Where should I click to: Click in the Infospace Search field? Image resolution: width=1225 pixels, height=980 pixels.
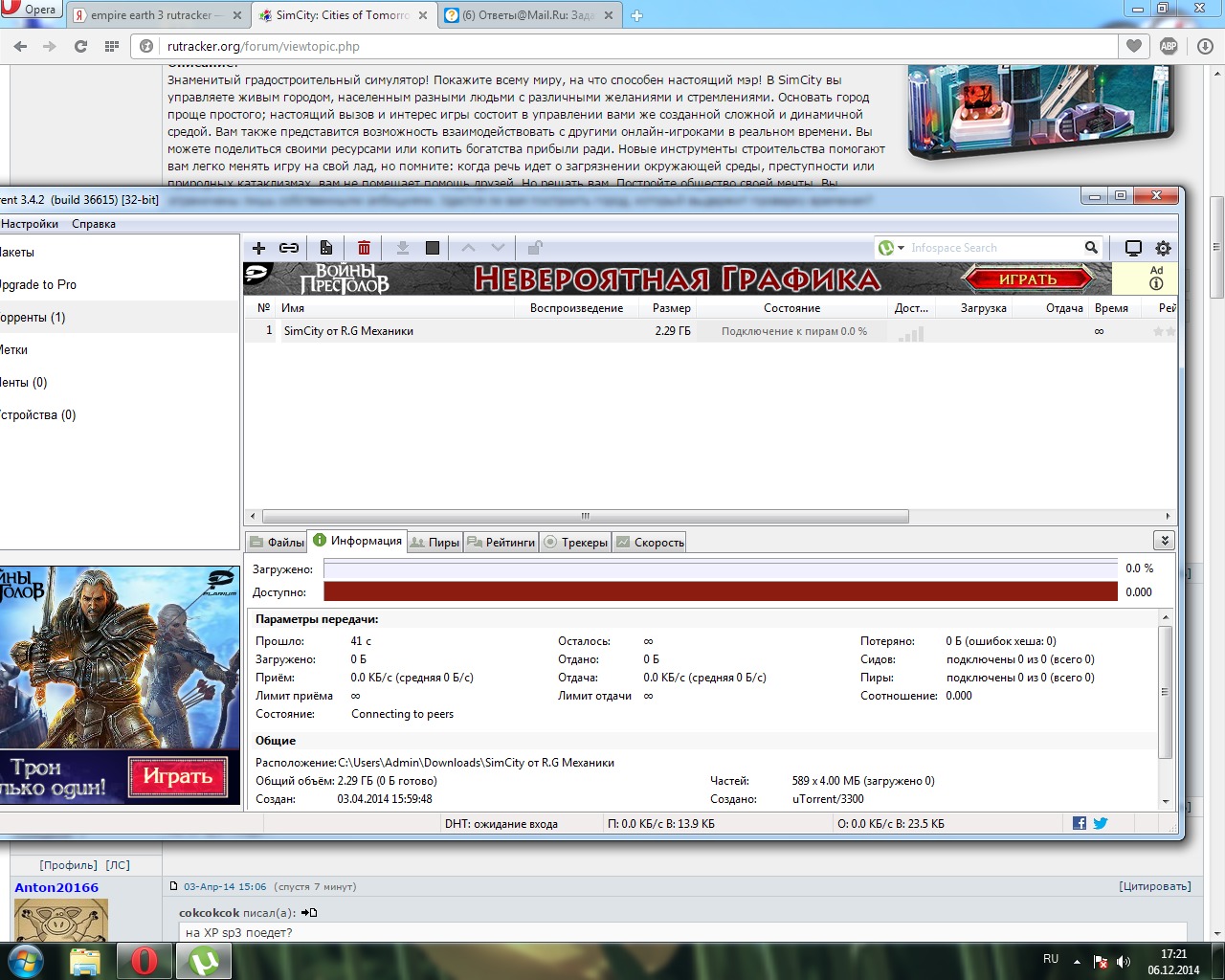point(993,248)
